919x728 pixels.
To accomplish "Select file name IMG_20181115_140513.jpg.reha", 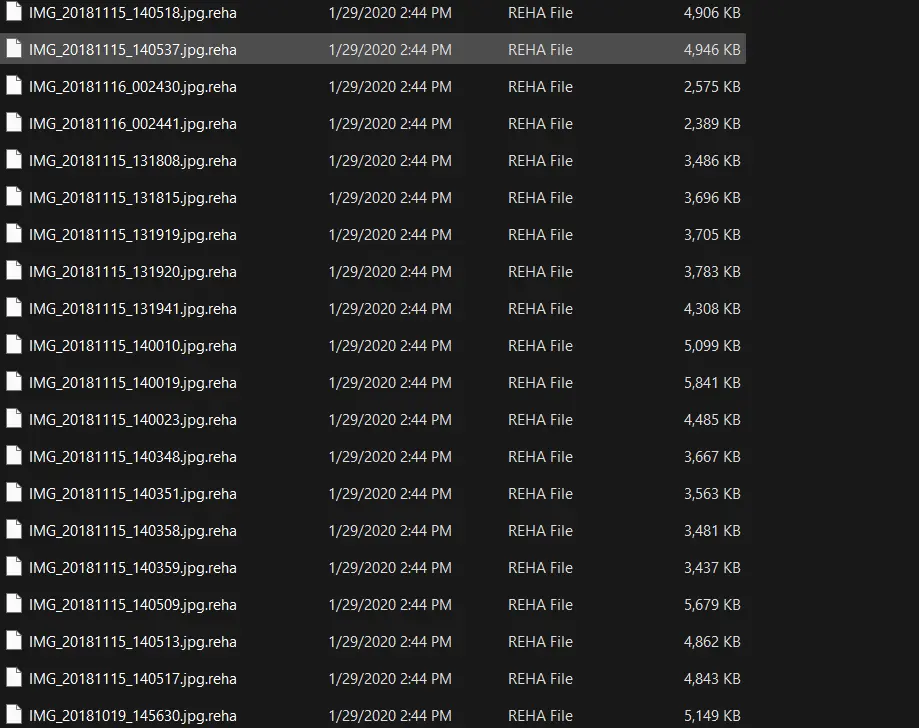I will click(x=133, y=642).
